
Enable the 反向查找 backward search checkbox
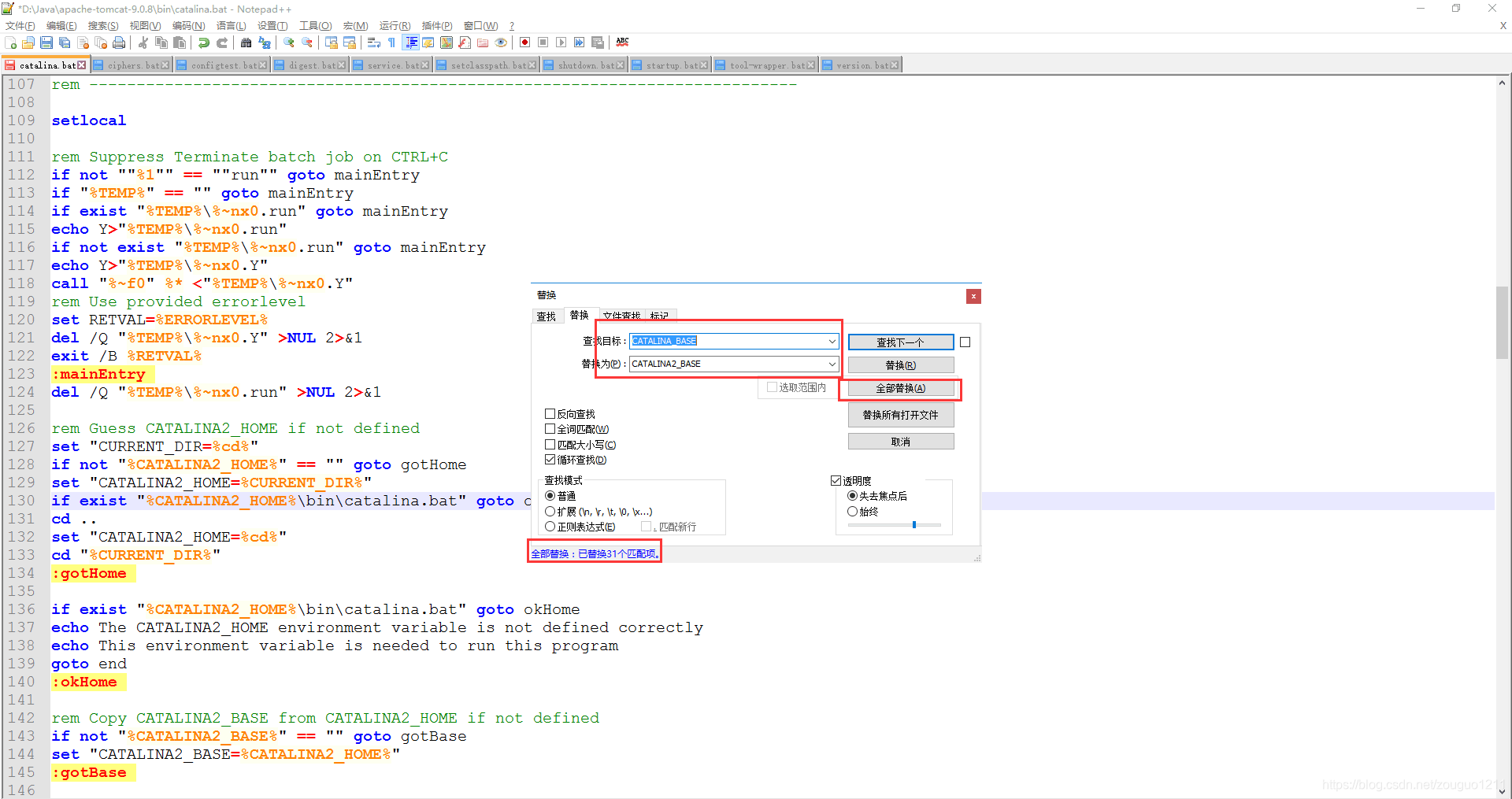click(550, 414)
